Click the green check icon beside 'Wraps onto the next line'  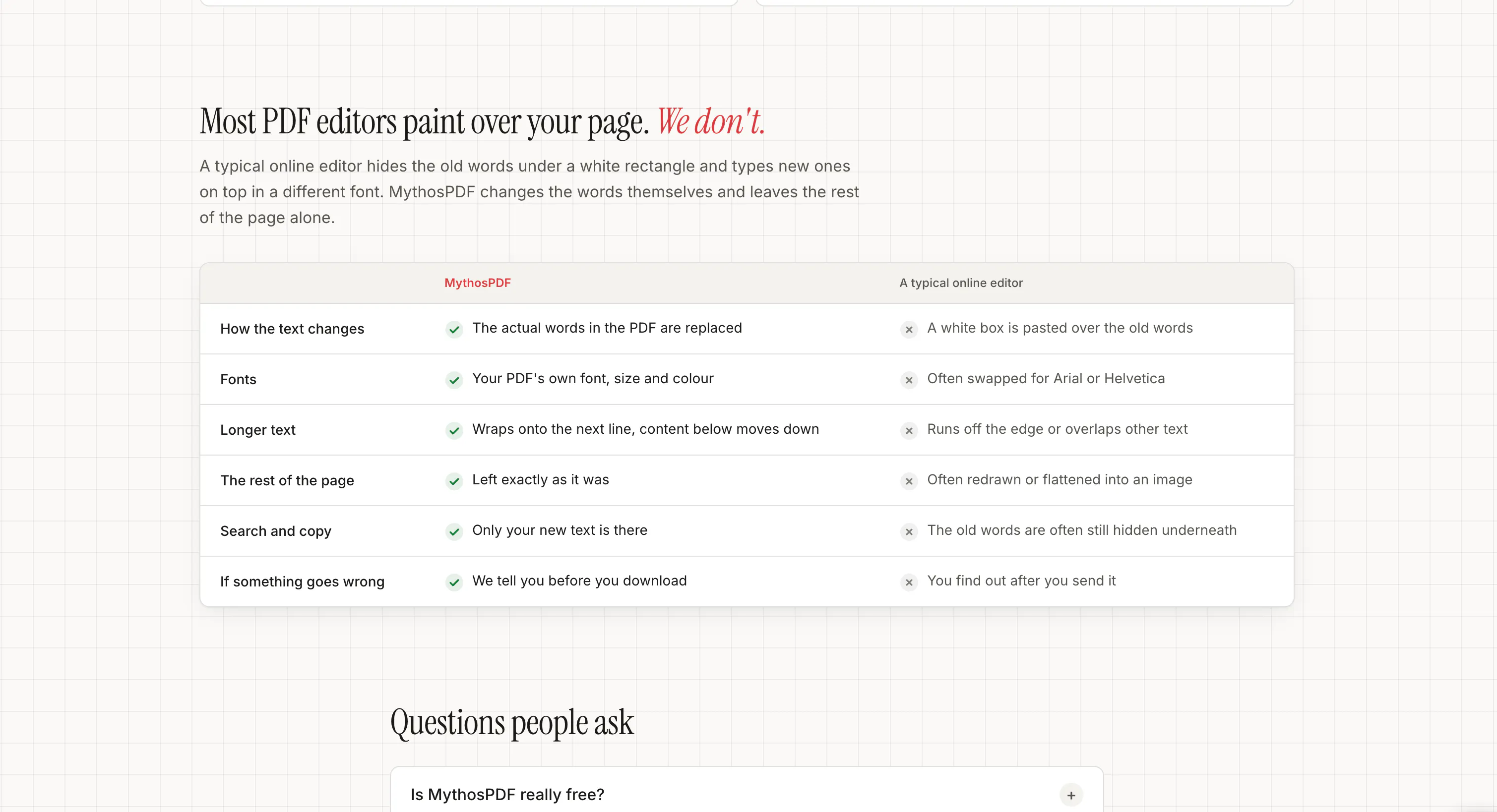[x=454, y=430]
